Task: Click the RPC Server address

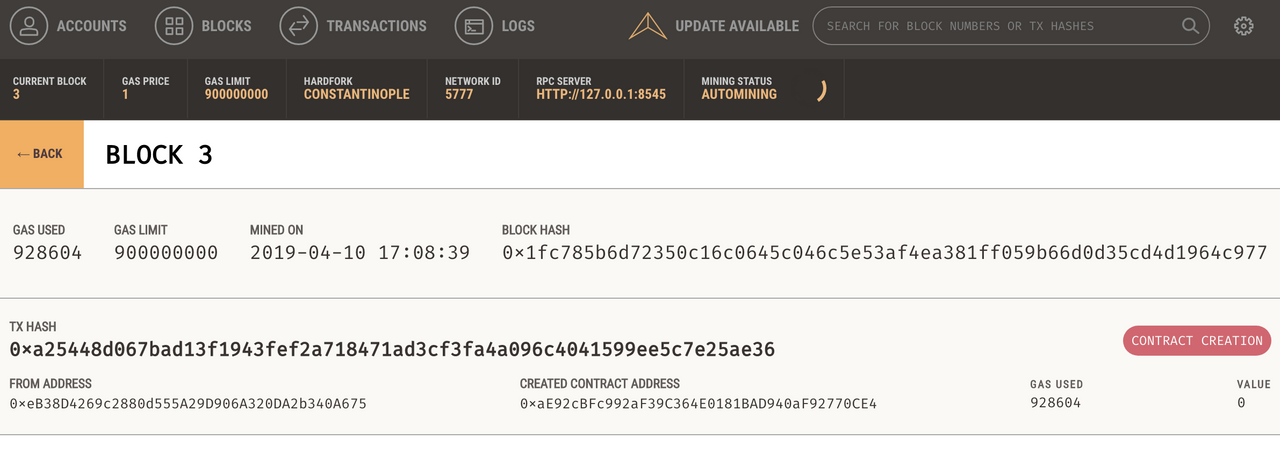Action: pos(601,94)
